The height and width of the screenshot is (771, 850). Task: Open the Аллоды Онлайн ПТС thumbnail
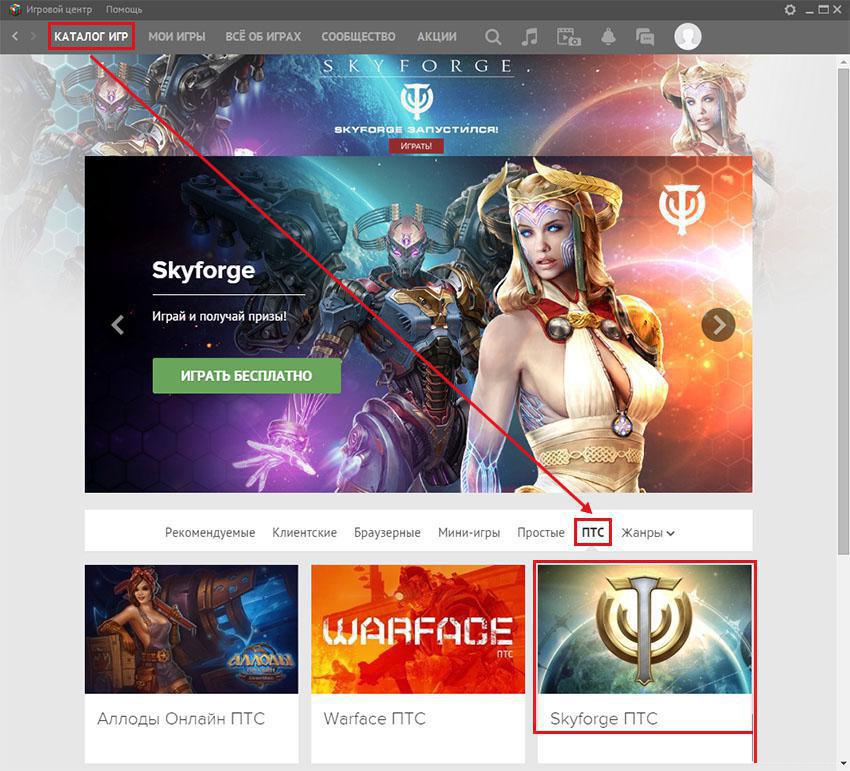191,629
